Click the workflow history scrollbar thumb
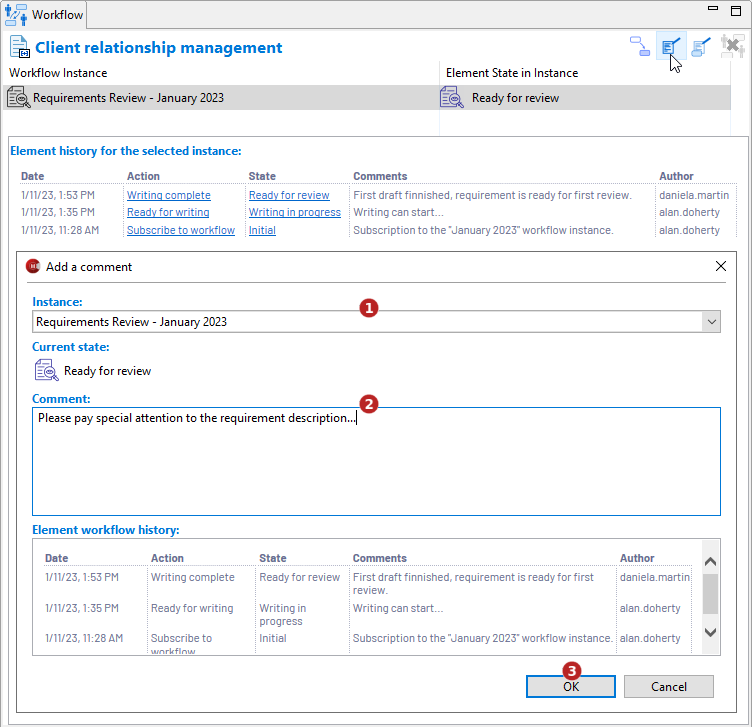Image resolution: width=752 pixels, height=727 pixels. click(711, 594)
